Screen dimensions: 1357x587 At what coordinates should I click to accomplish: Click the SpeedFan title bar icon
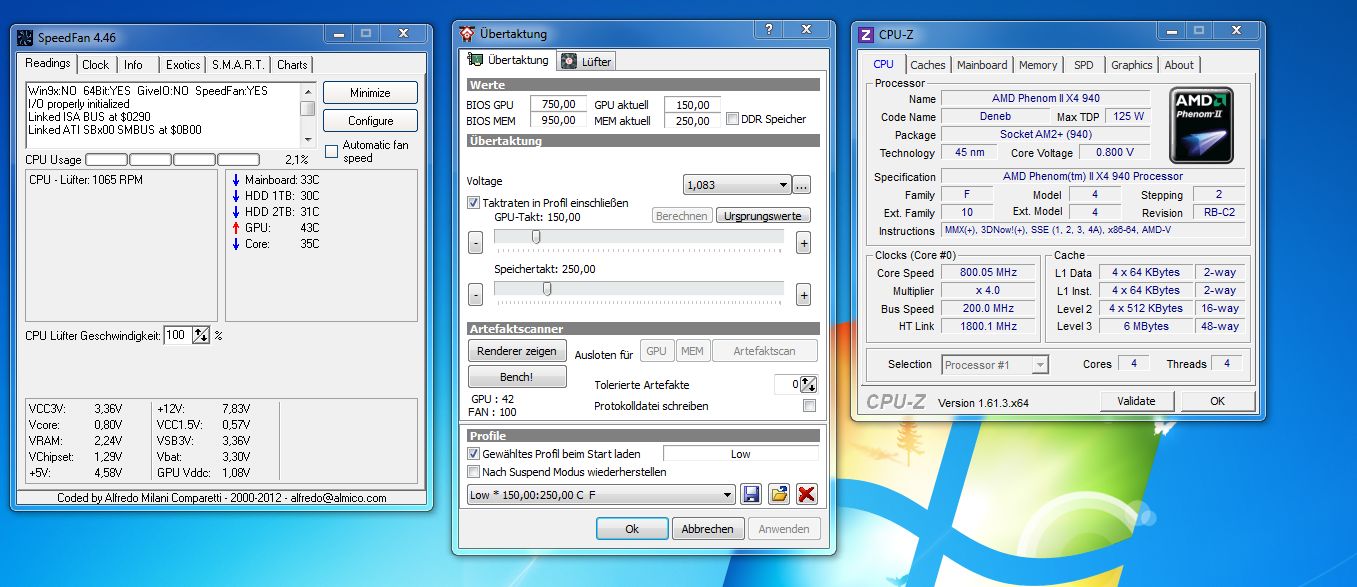[24, 37]
